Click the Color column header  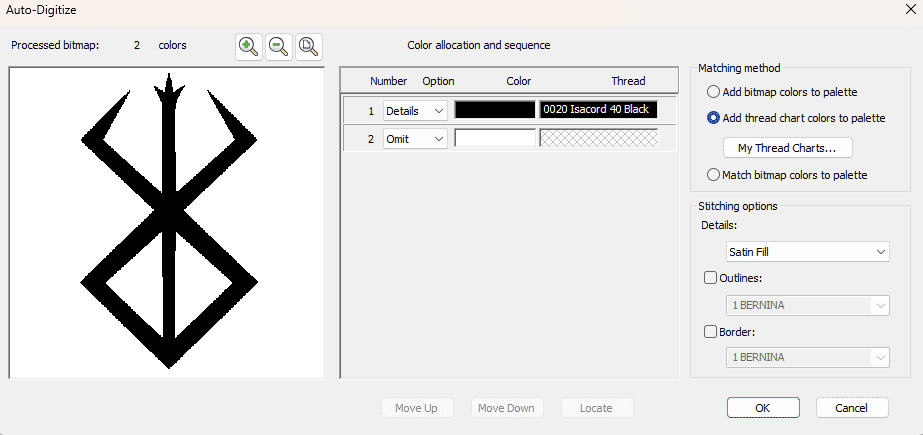(519, 81)
